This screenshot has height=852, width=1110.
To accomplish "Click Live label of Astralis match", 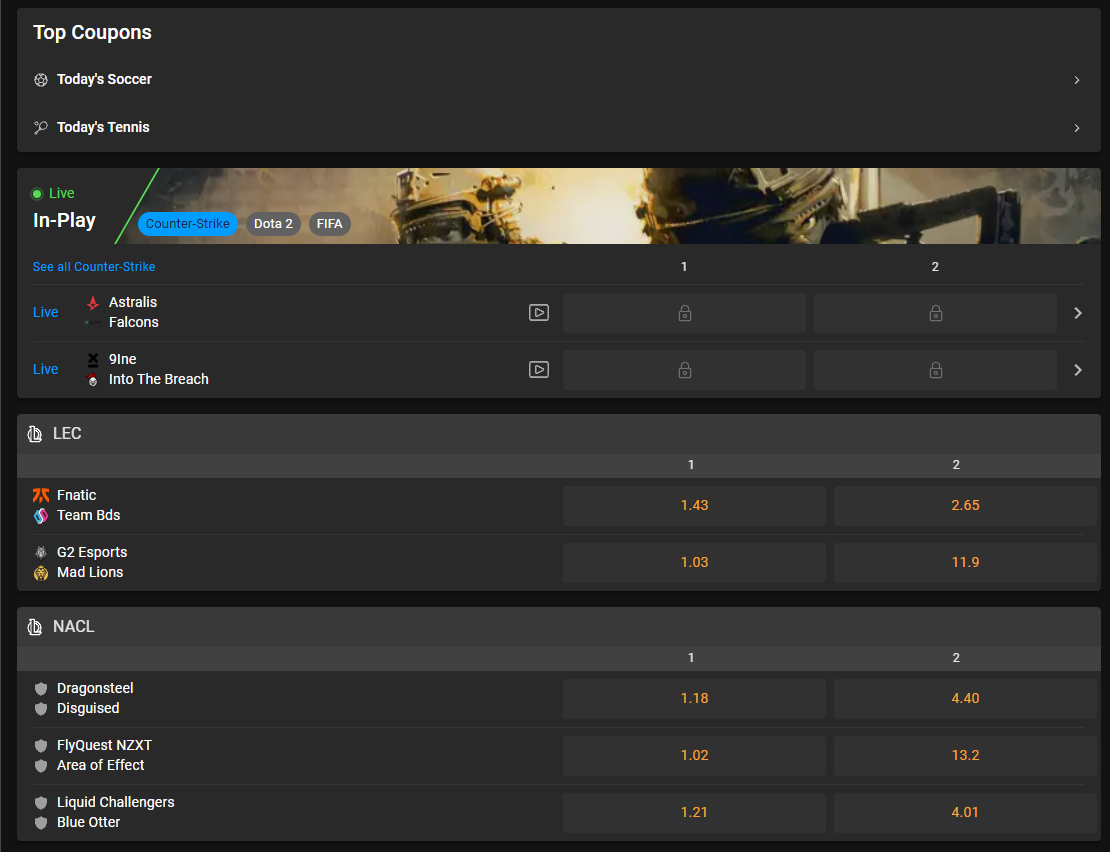I will 45,313.
